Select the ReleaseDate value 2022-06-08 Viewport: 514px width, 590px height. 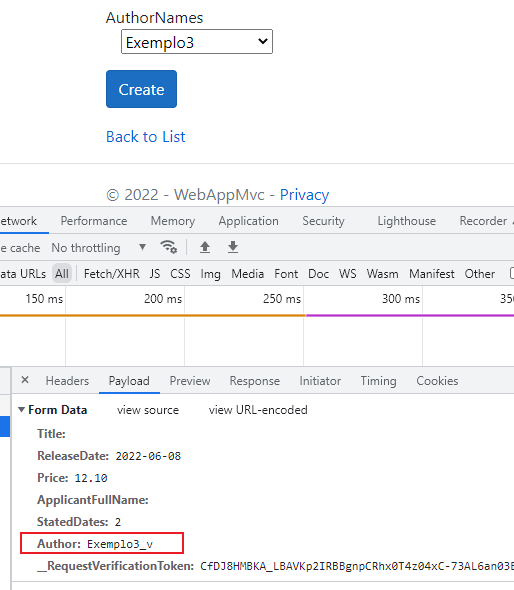click(x=148, y=456)
